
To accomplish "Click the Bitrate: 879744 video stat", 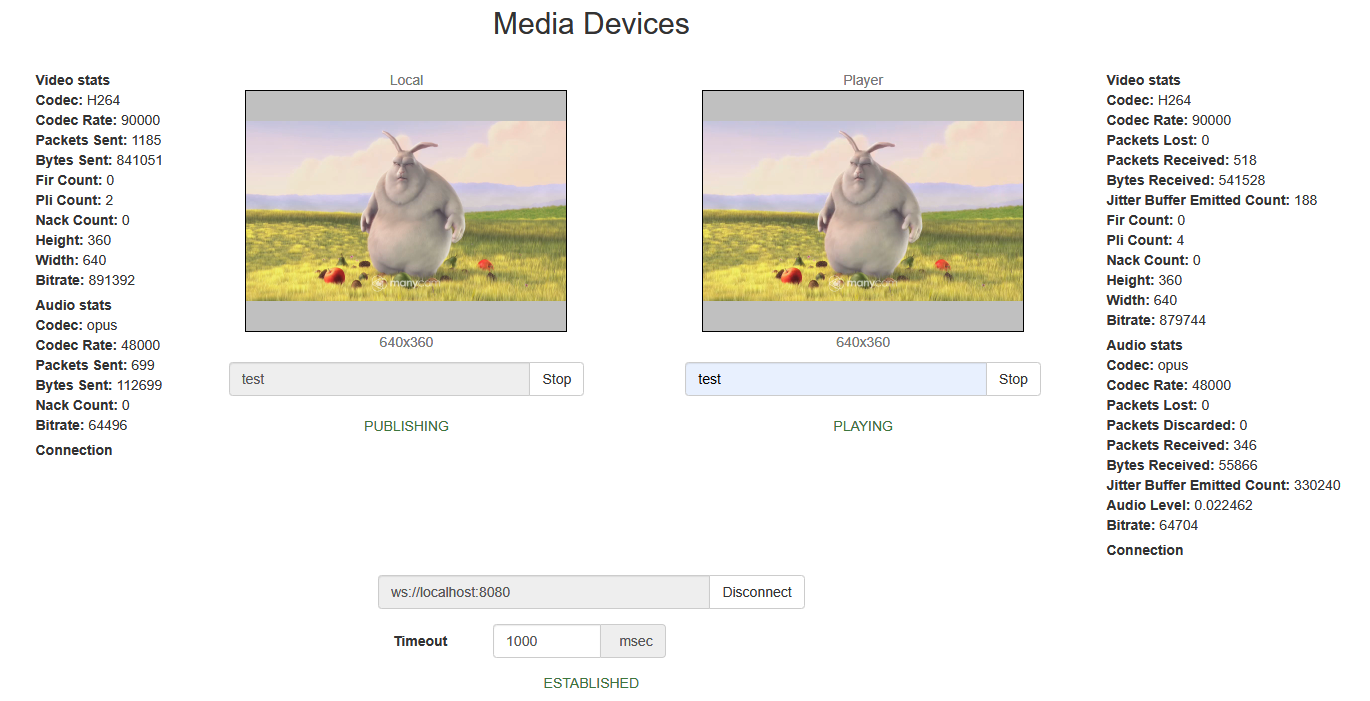I will click(1156, 320).
